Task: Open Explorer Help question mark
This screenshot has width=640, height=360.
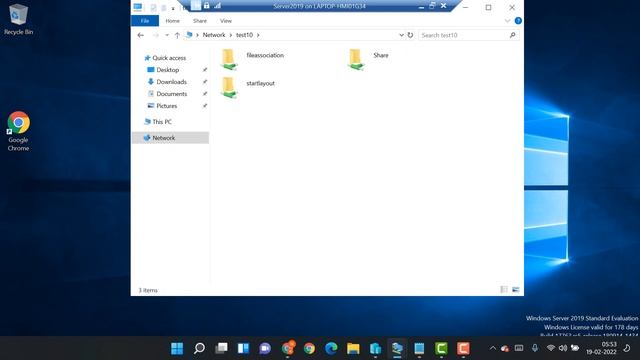Action: (x=518, y=21)
